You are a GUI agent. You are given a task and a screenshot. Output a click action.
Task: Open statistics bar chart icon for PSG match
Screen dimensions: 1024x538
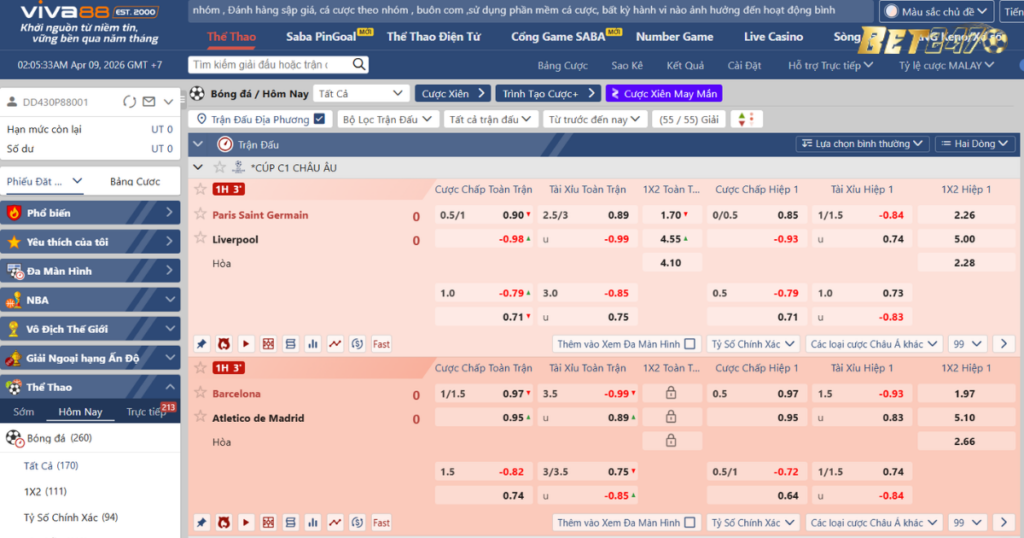[x=313, y=344]
